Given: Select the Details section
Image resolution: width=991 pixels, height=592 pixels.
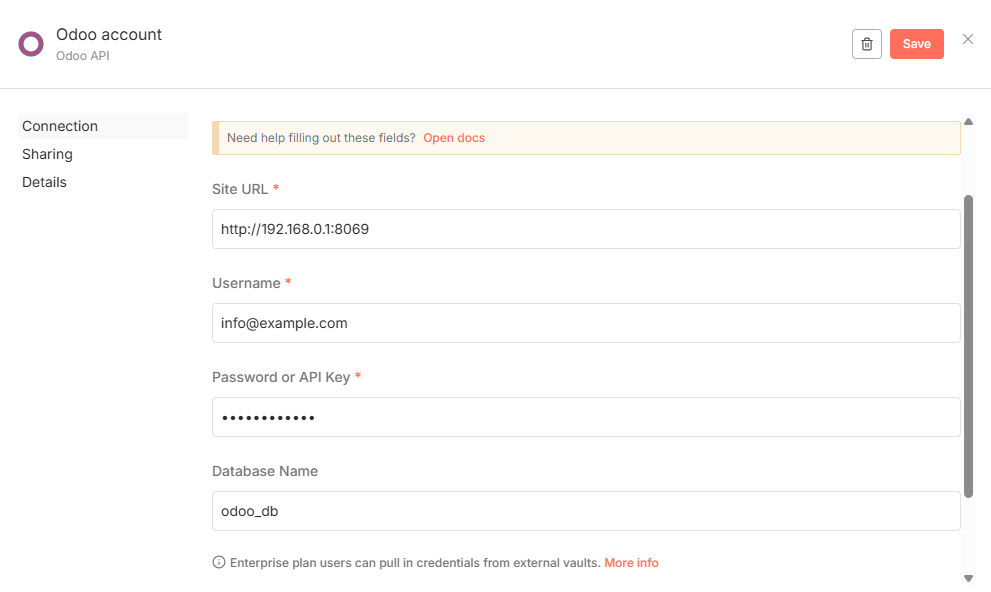Looking at the screenshot, I should pos(44,181).
